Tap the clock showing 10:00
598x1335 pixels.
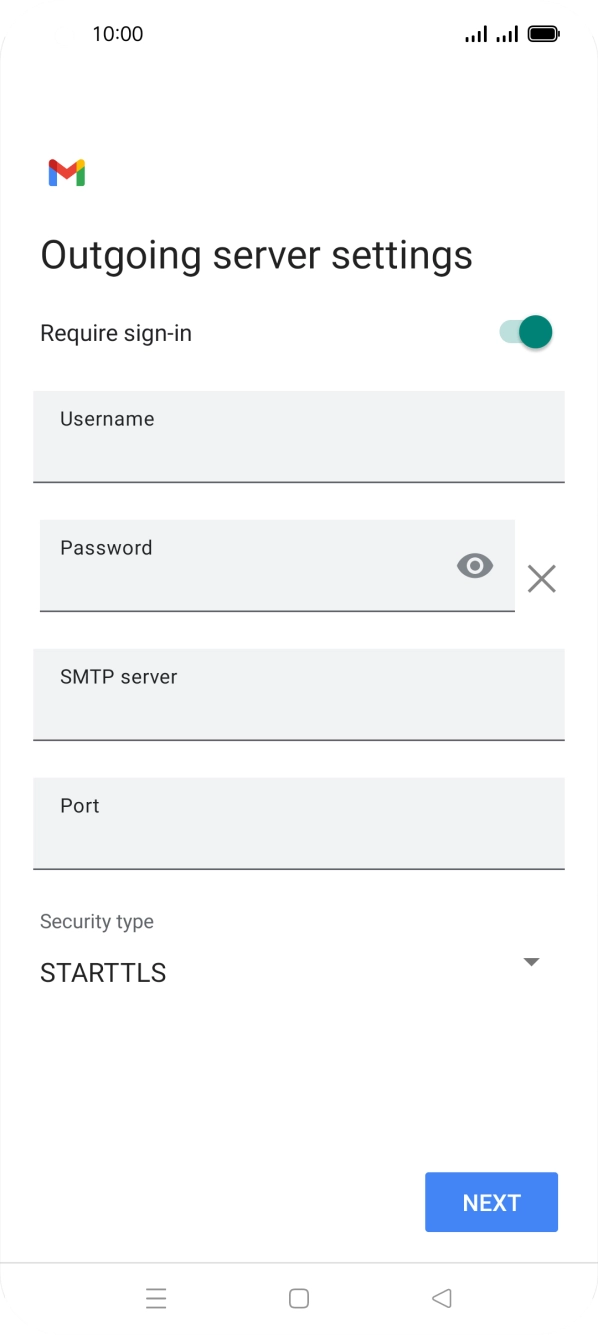[x=119, y=33]
